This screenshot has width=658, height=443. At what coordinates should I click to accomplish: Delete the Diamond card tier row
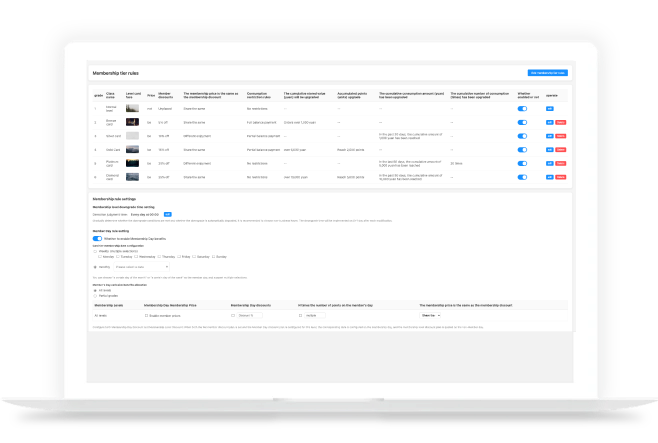tap(560, 175)
